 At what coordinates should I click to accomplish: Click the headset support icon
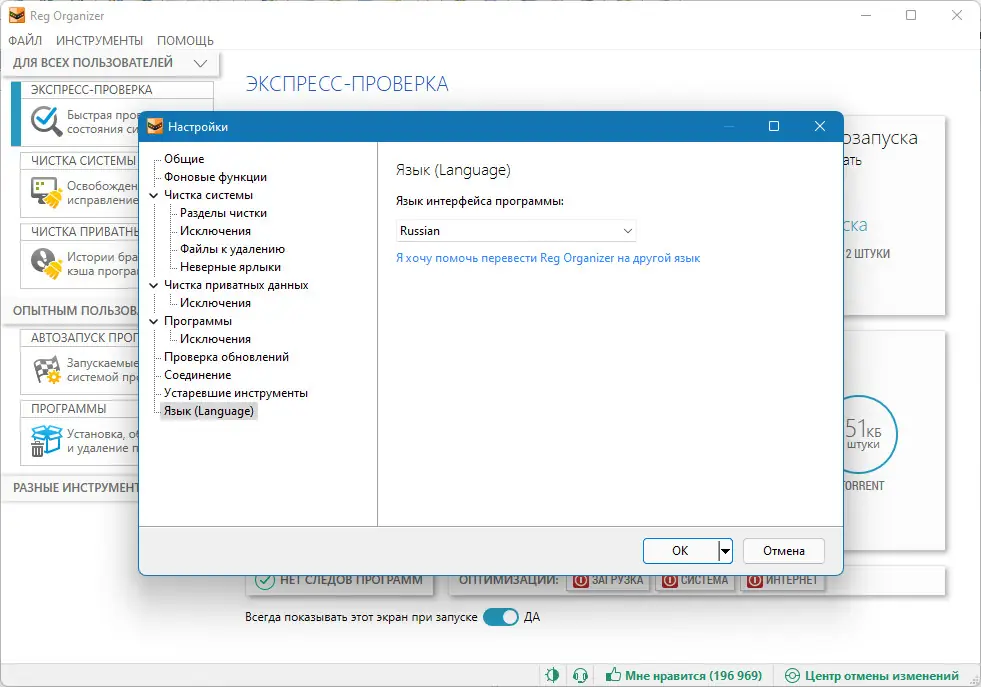[580, 676]
